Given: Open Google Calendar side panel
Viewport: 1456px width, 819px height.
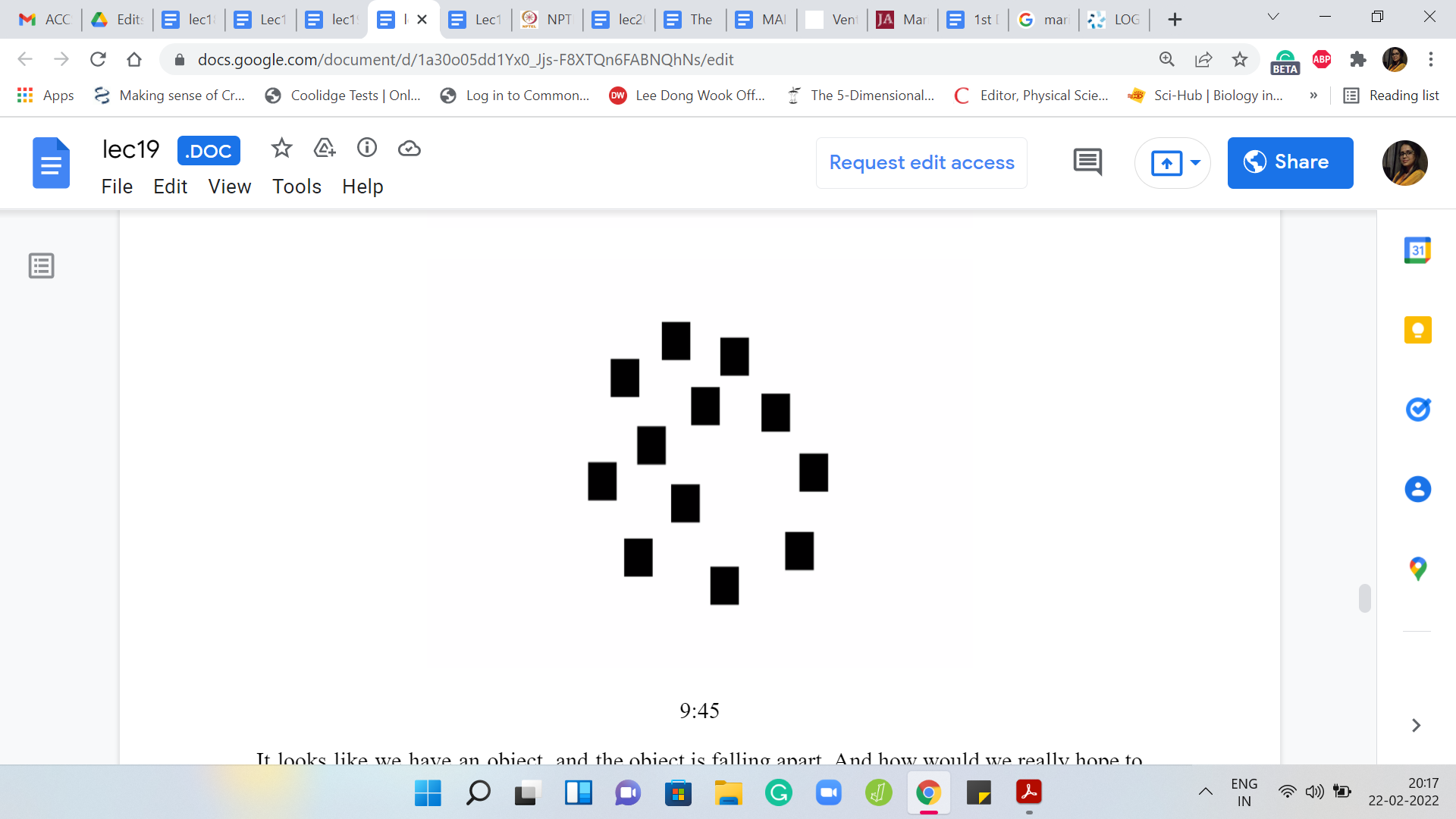Looking at the screenshot, I should click(x=1417, y=250).
